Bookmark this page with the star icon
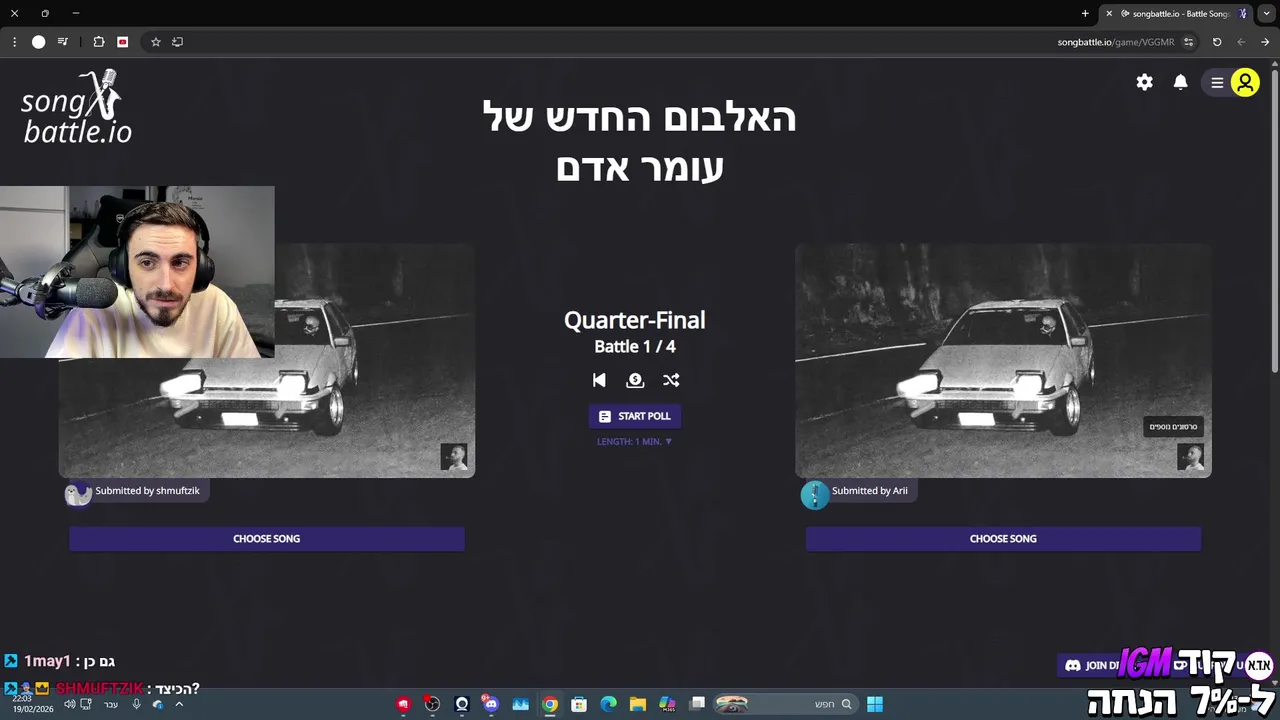This screenshot has height=720, width=1280. coord(156,42)
